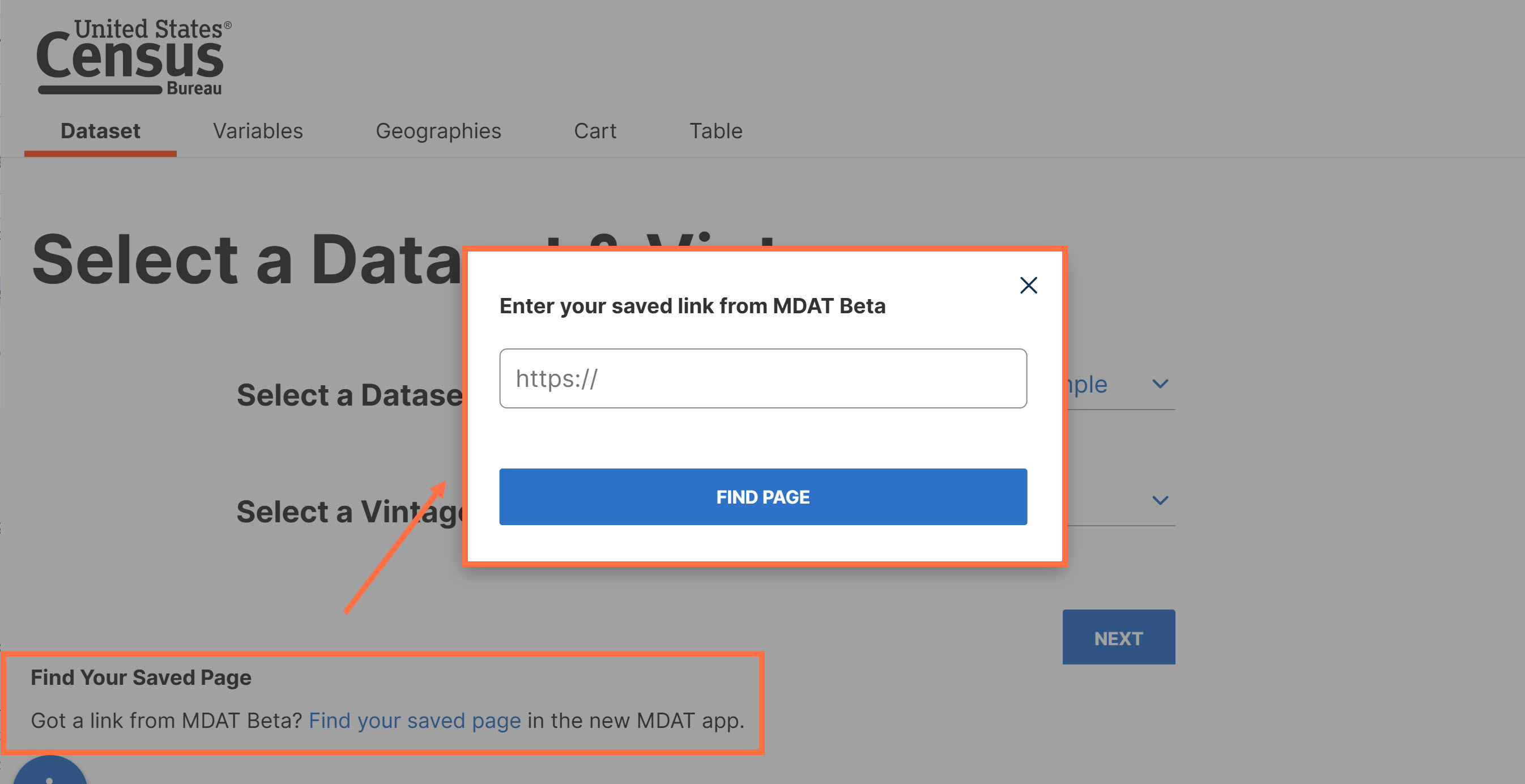This screenshot has height=784, width=1525.
Task: Follow the 'Find your saved page' link
Action: [x=415, y=720]
